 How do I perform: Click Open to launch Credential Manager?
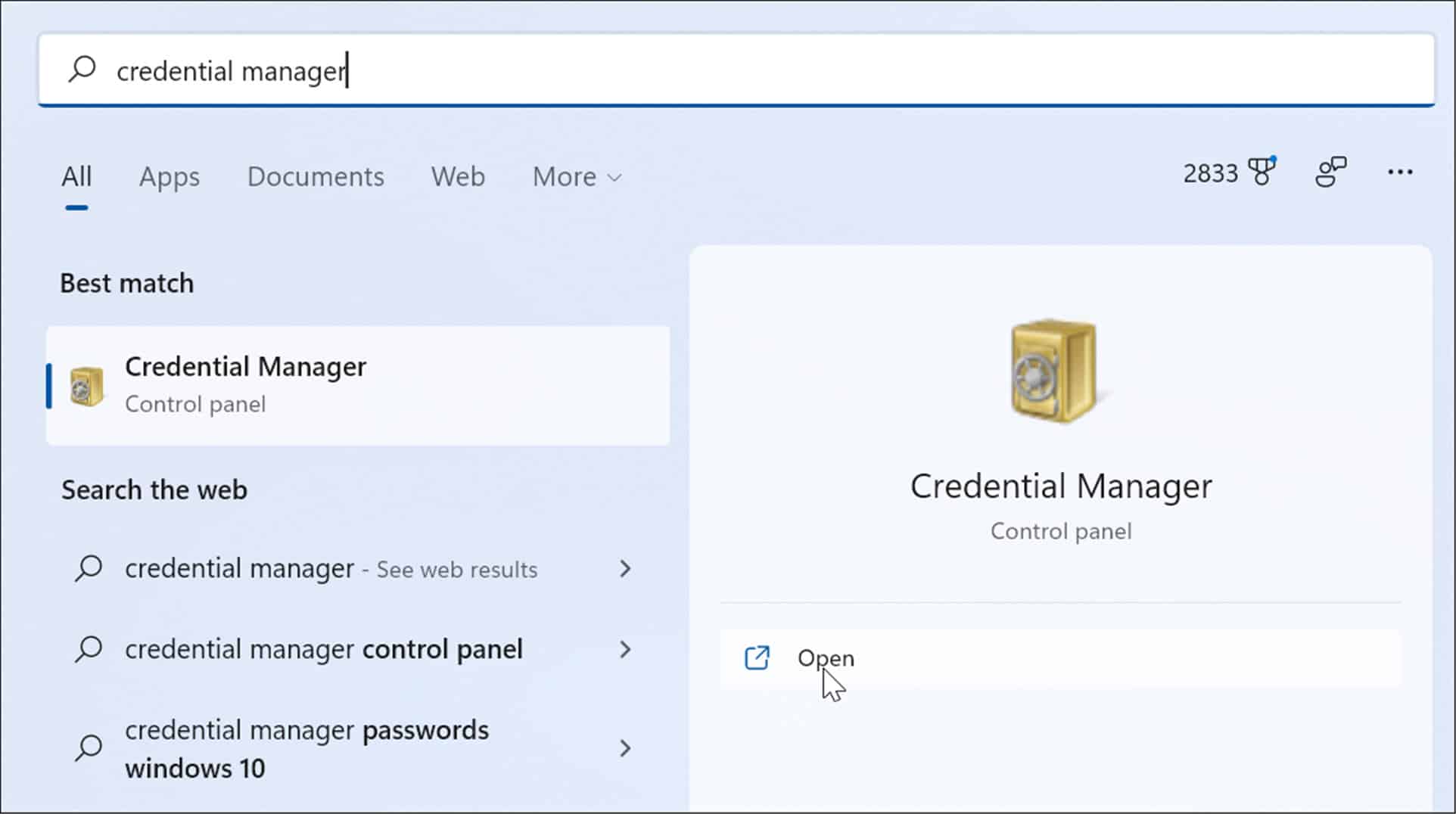825,658
